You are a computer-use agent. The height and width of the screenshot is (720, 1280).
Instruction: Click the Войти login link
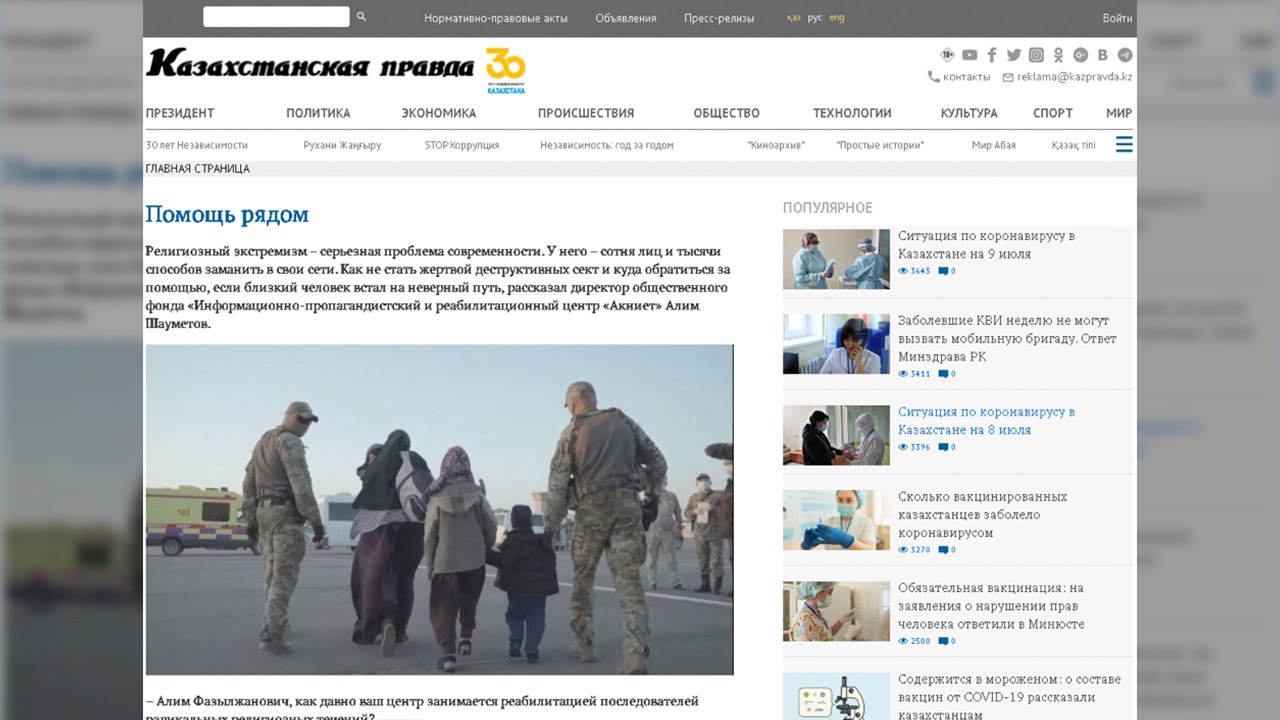(1117, 18)
